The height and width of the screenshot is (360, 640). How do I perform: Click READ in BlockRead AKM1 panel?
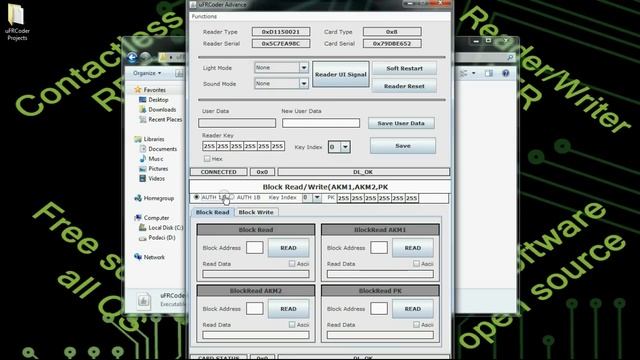[x=413, y=248]
